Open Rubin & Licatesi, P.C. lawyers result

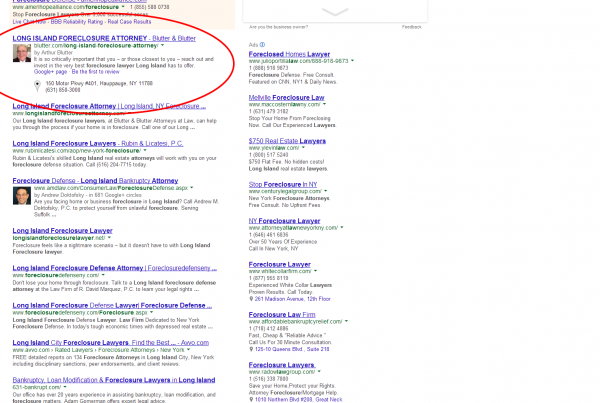point(98,144)
